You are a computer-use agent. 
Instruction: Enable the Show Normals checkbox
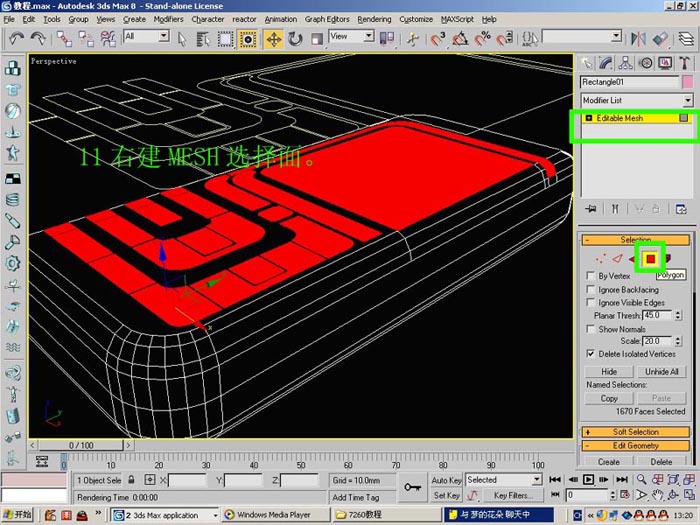click(591, 329)
